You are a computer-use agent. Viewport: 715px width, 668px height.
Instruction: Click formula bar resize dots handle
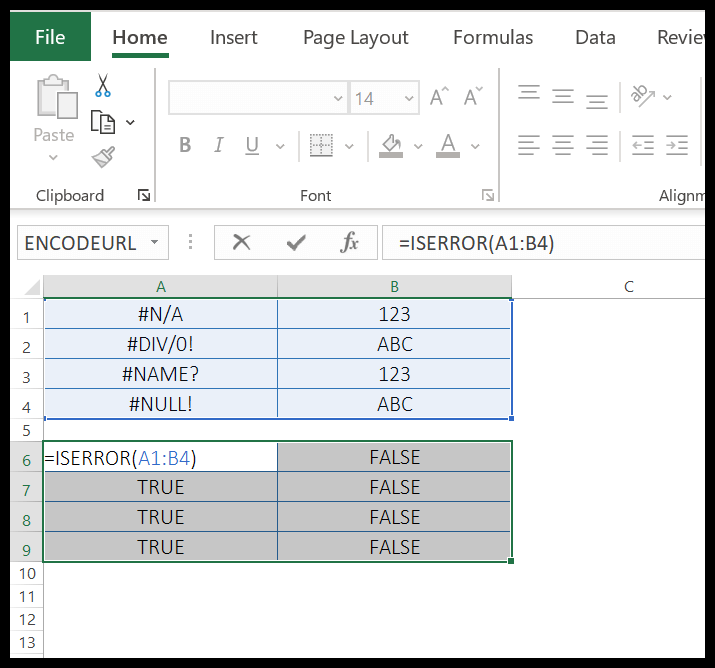pos(191,242)
